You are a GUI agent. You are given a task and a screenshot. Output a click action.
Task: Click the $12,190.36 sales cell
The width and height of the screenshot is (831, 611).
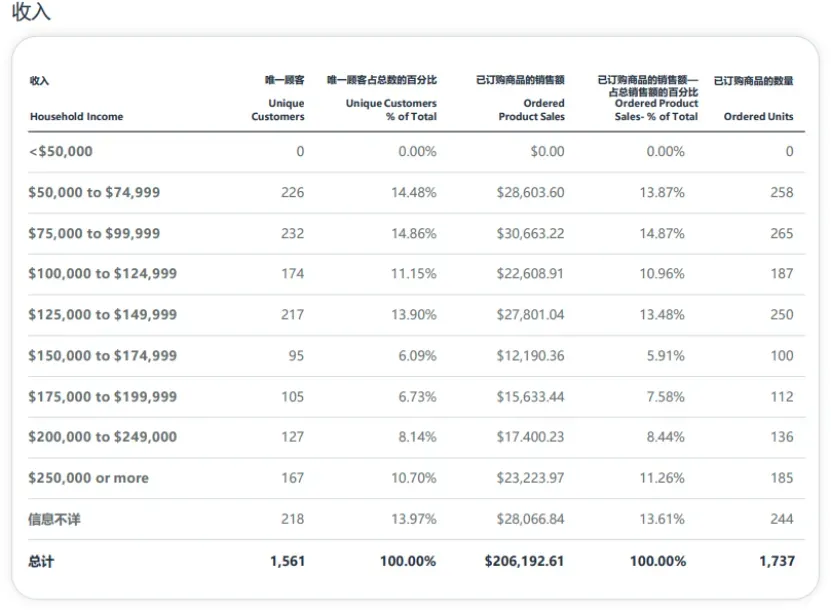tap(531, 356)
